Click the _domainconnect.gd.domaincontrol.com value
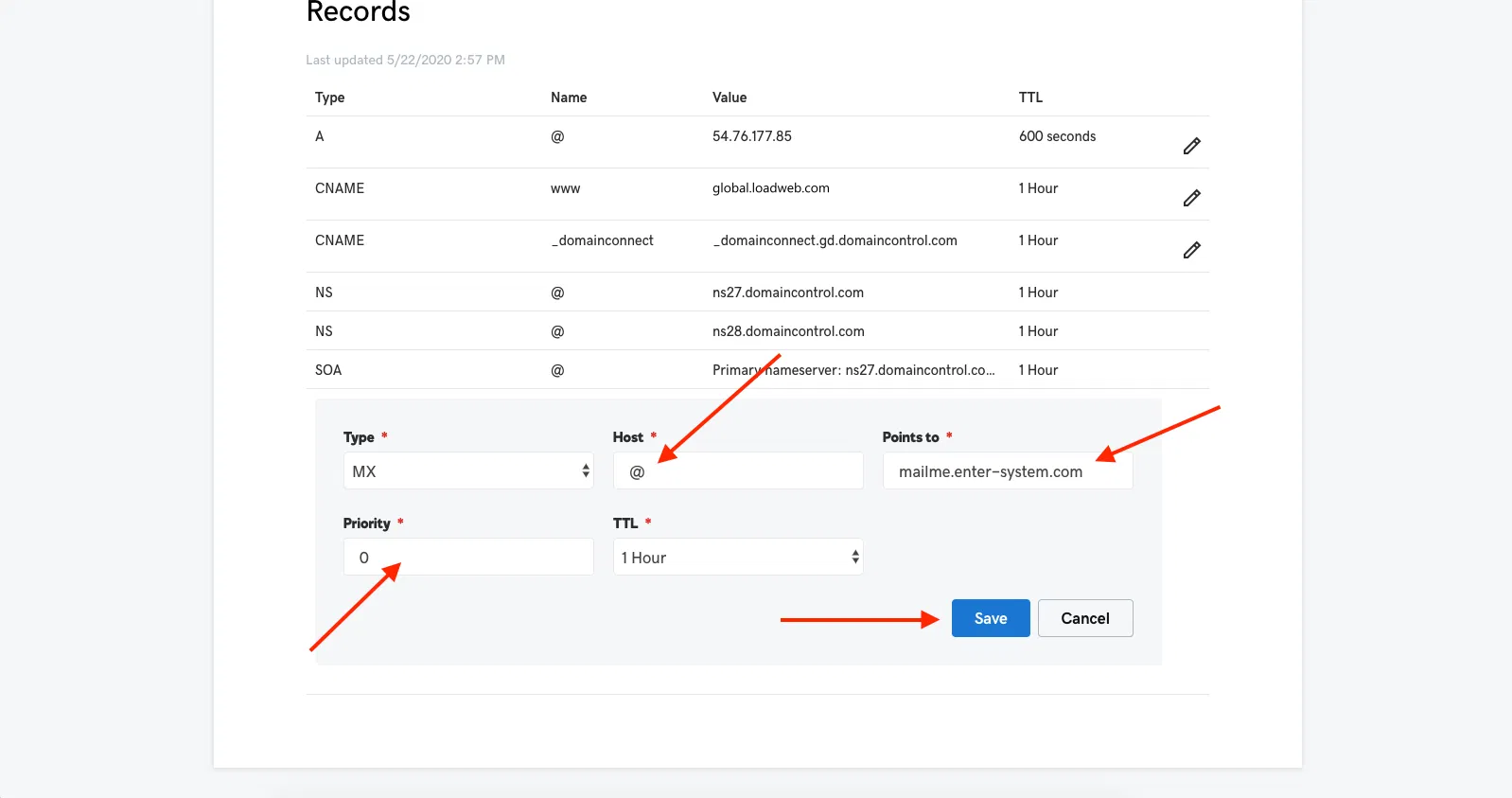The width and height of the screenshot is (1512, 798). 835,240
